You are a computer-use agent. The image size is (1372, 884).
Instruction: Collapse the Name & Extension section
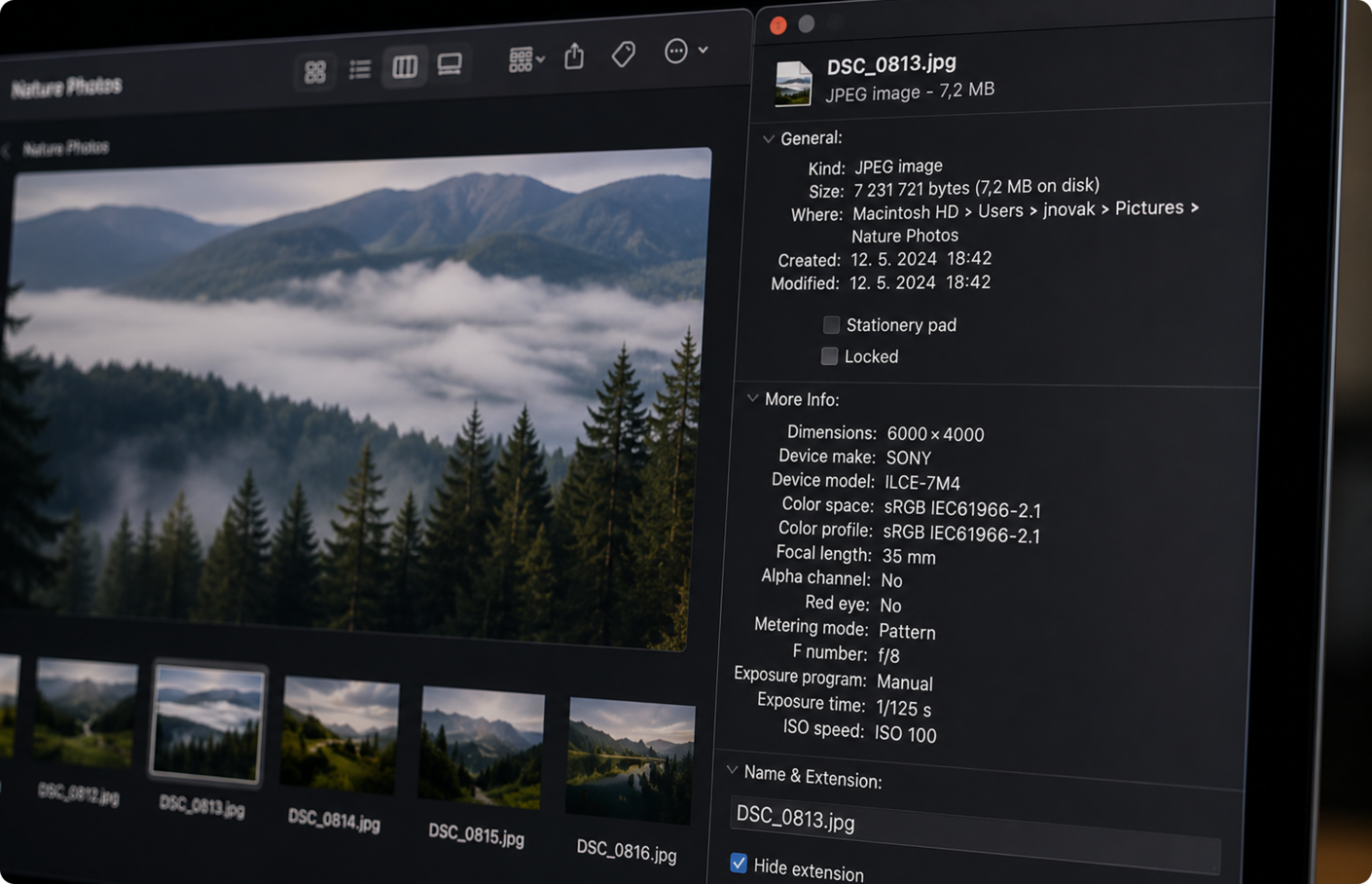click(x=732, y=770)
